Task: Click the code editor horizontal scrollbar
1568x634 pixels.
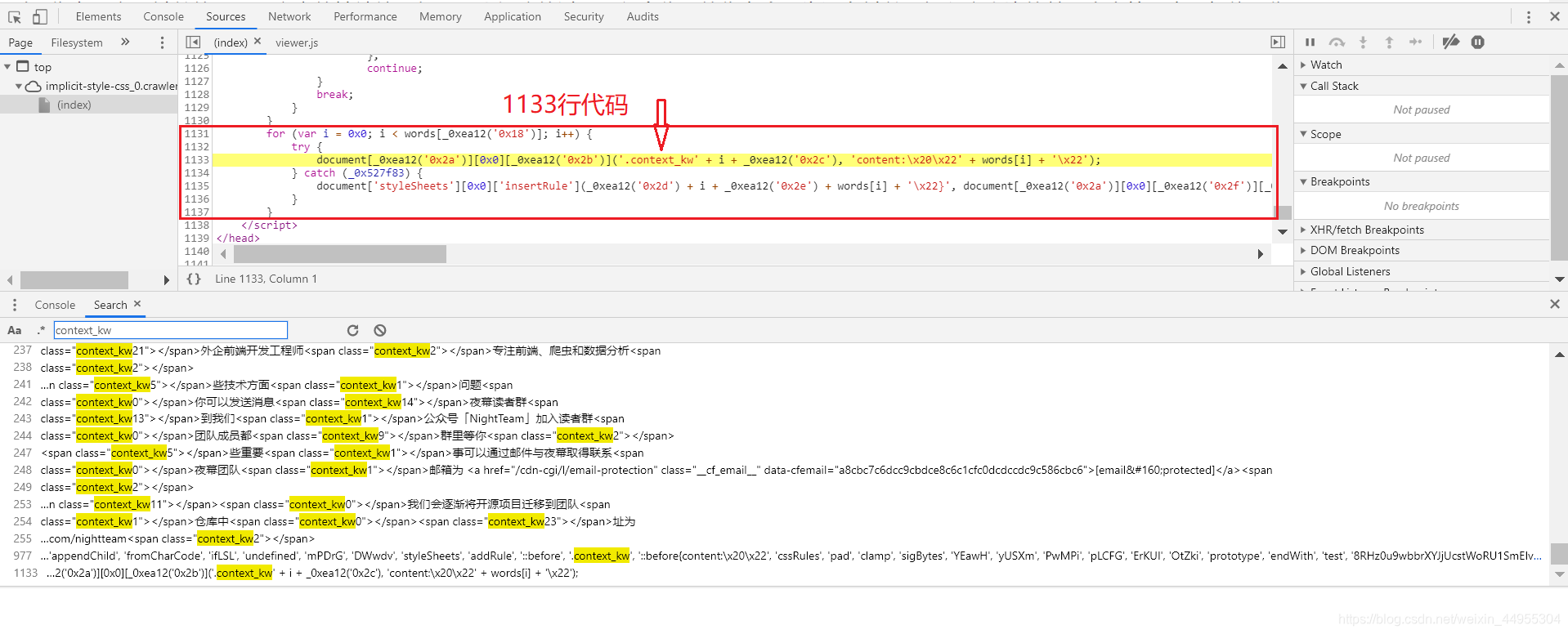Action: coord(340,254)
